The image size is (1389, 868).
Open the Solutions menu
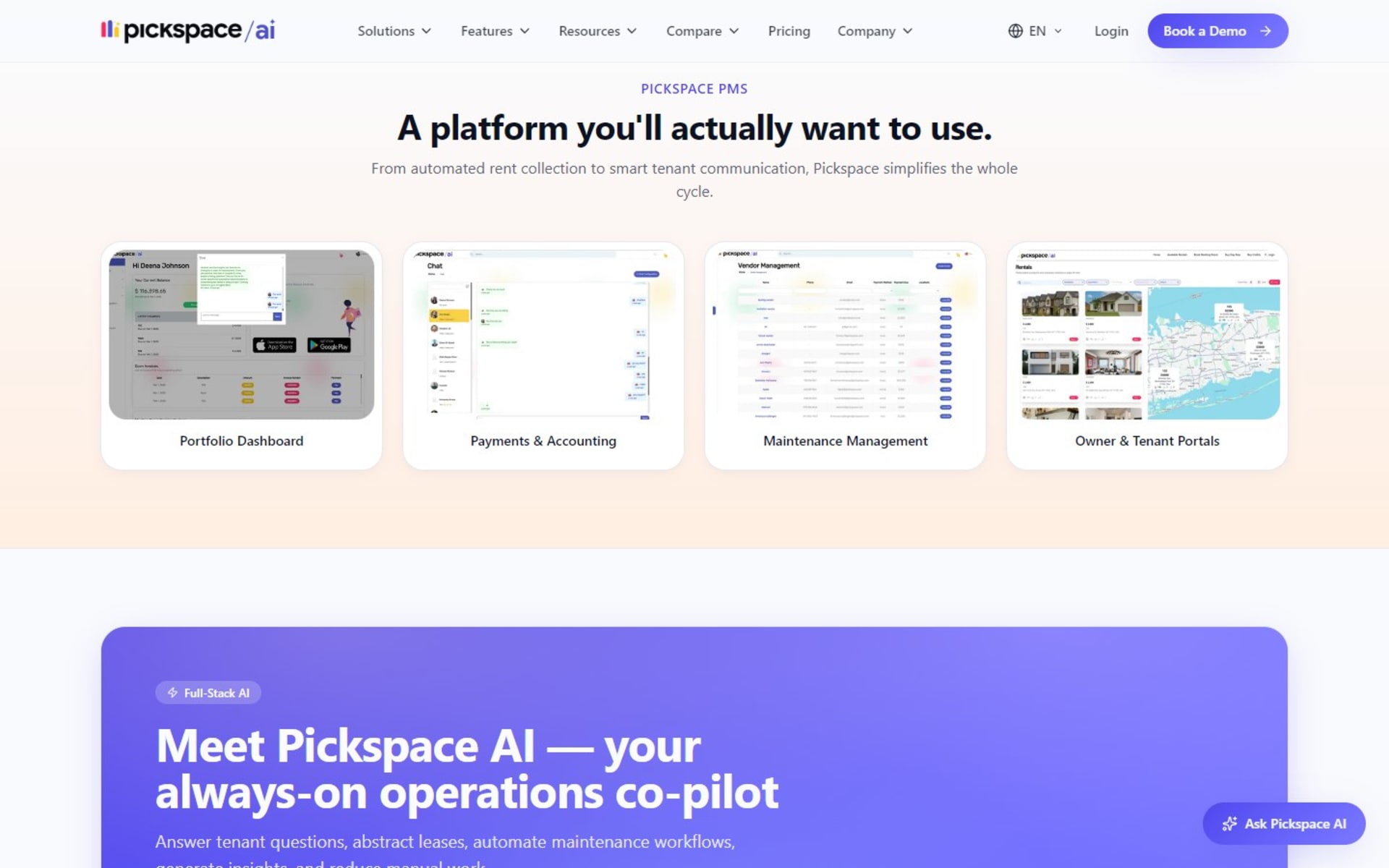click(394, 31)
